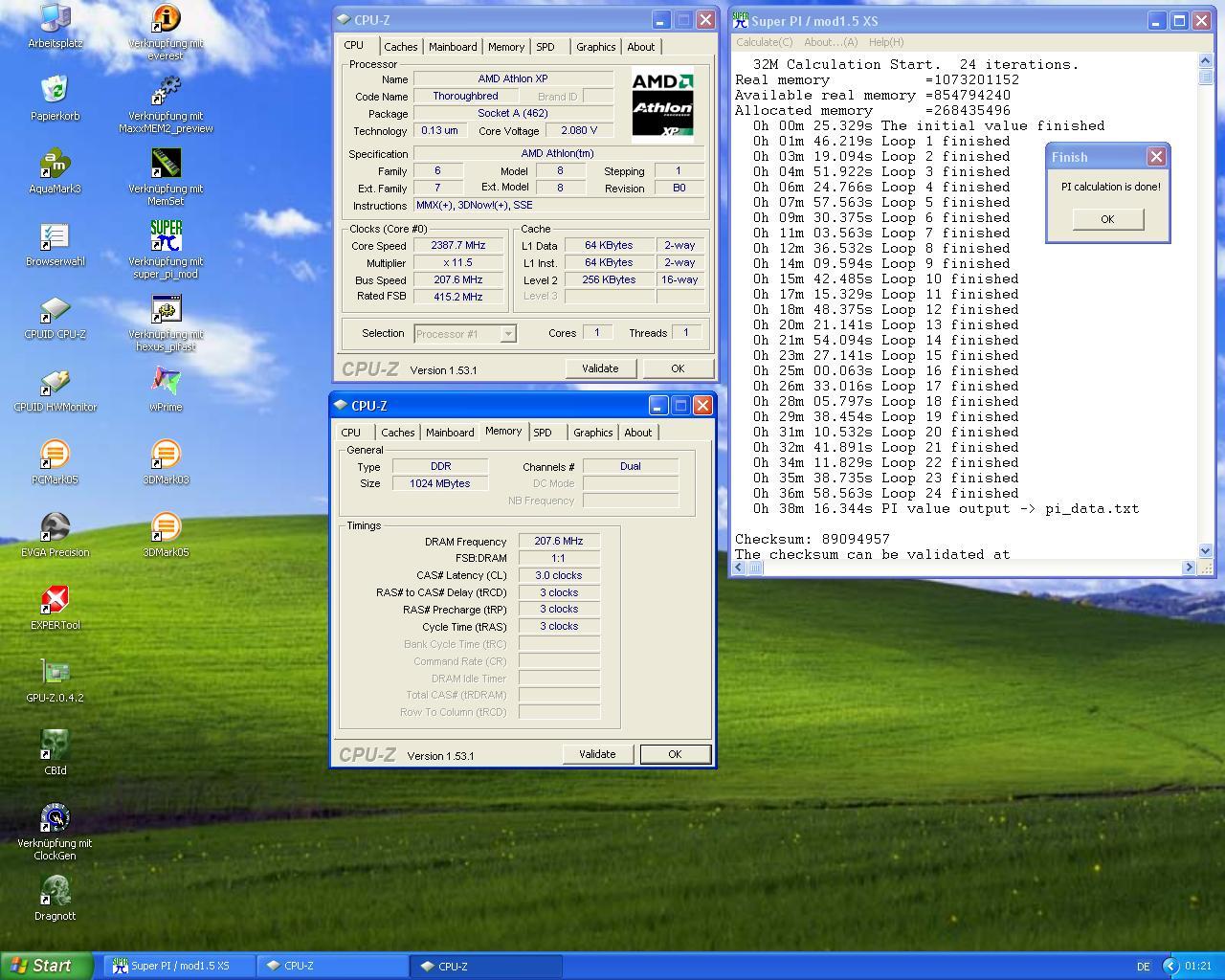Click the Multiplier value x 11.5
The width and height of the screenshot is (1225, 980).
pyautogui.click(x=458, y=262)
